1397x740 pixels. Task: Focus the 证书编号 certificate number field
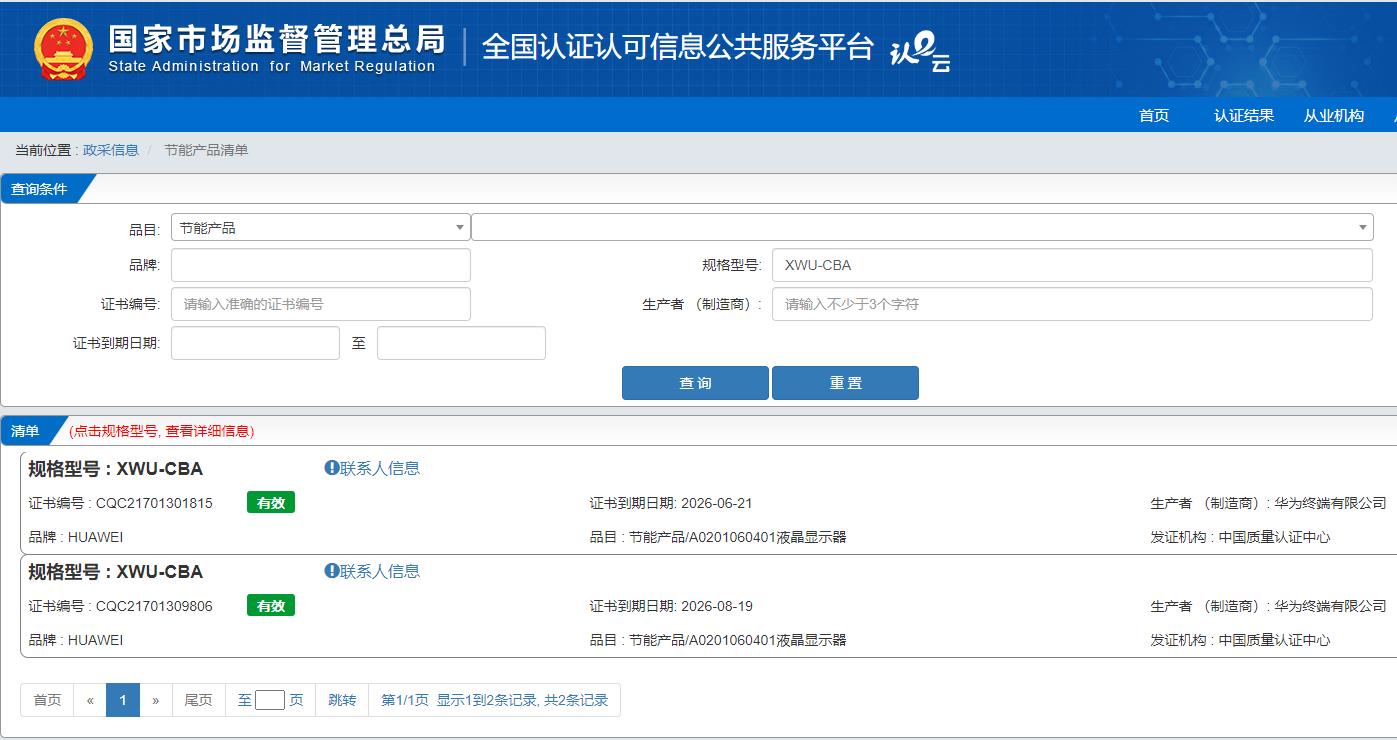pyautogui.click(x=321, y=304)
